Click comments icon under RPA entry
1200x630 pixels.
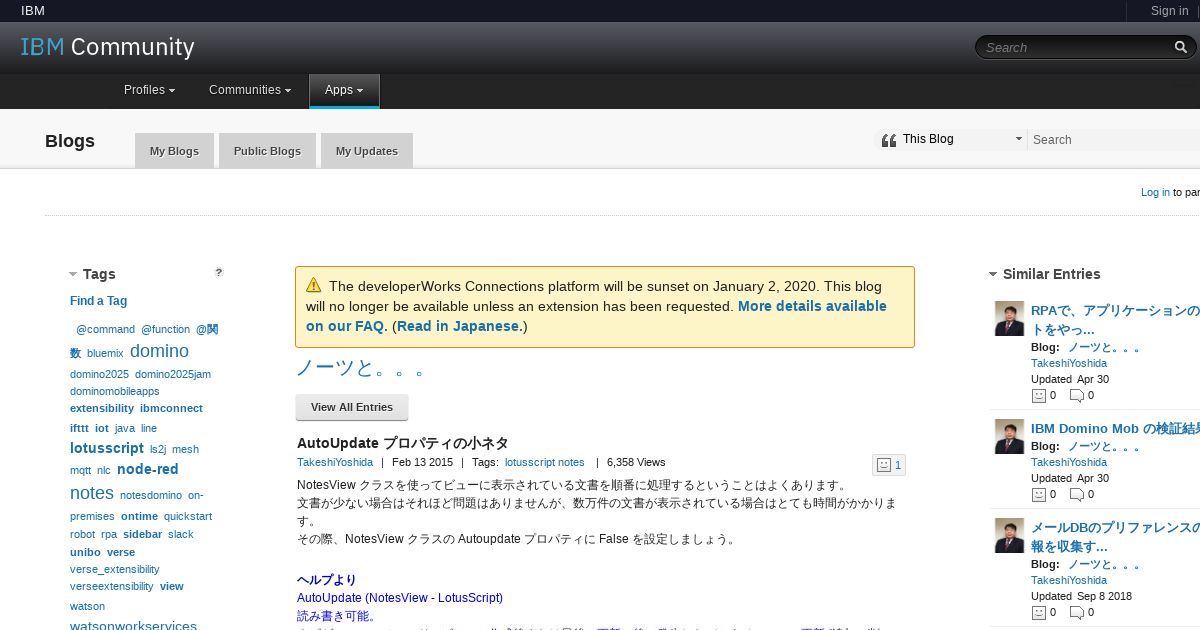coord(1077,395)
